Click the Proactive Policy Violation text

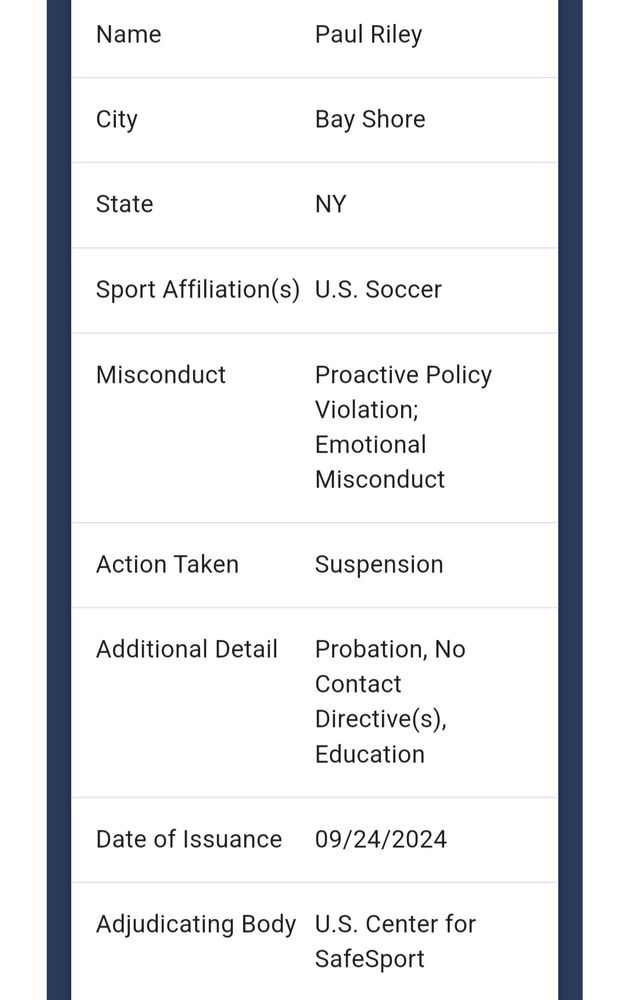(x=403, y=392)
